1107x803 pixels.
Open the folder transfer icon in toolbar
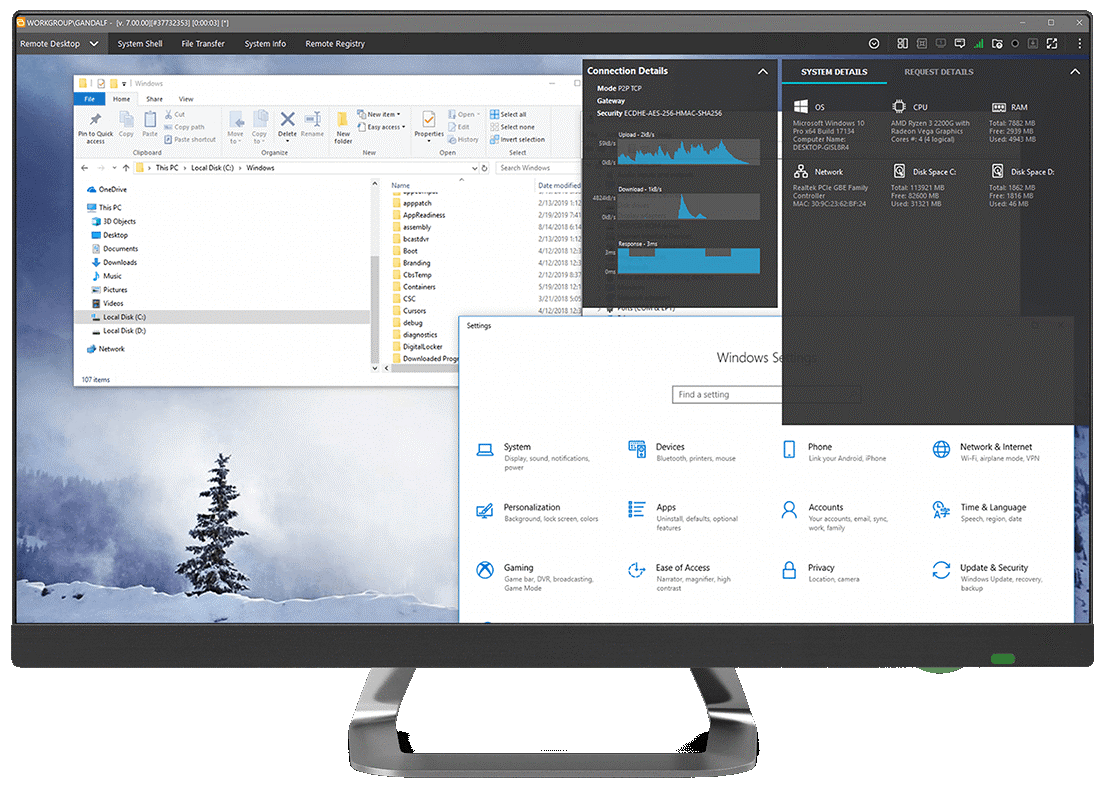(x=997, y=44)
